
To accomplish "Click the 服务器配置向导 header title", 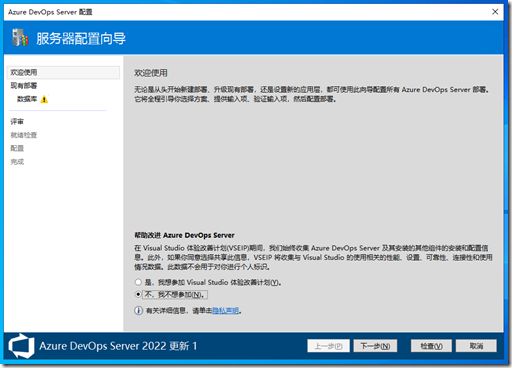I will point(81,39).
